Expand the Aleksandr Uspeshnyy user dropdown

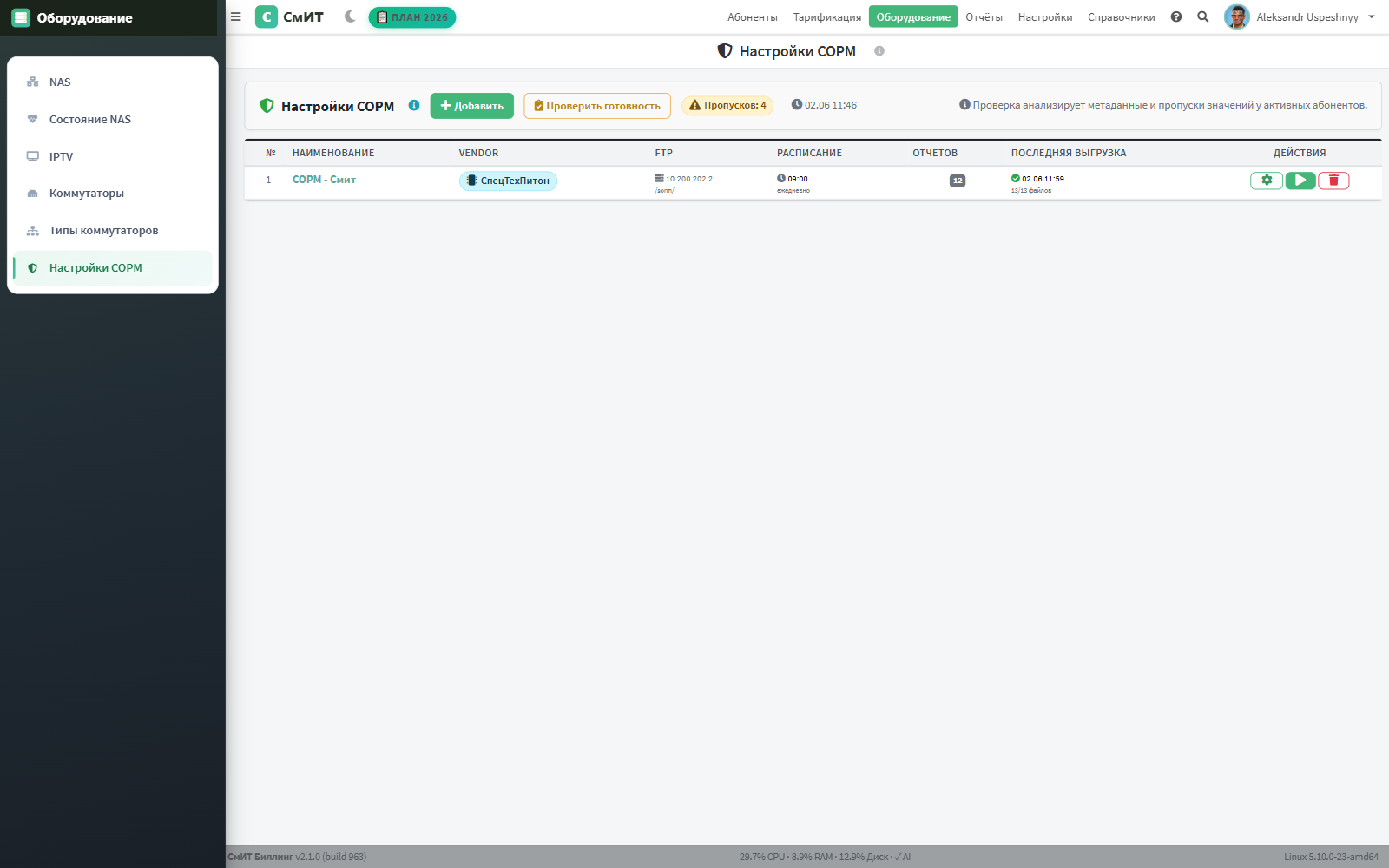click(x=1315, y=17)
